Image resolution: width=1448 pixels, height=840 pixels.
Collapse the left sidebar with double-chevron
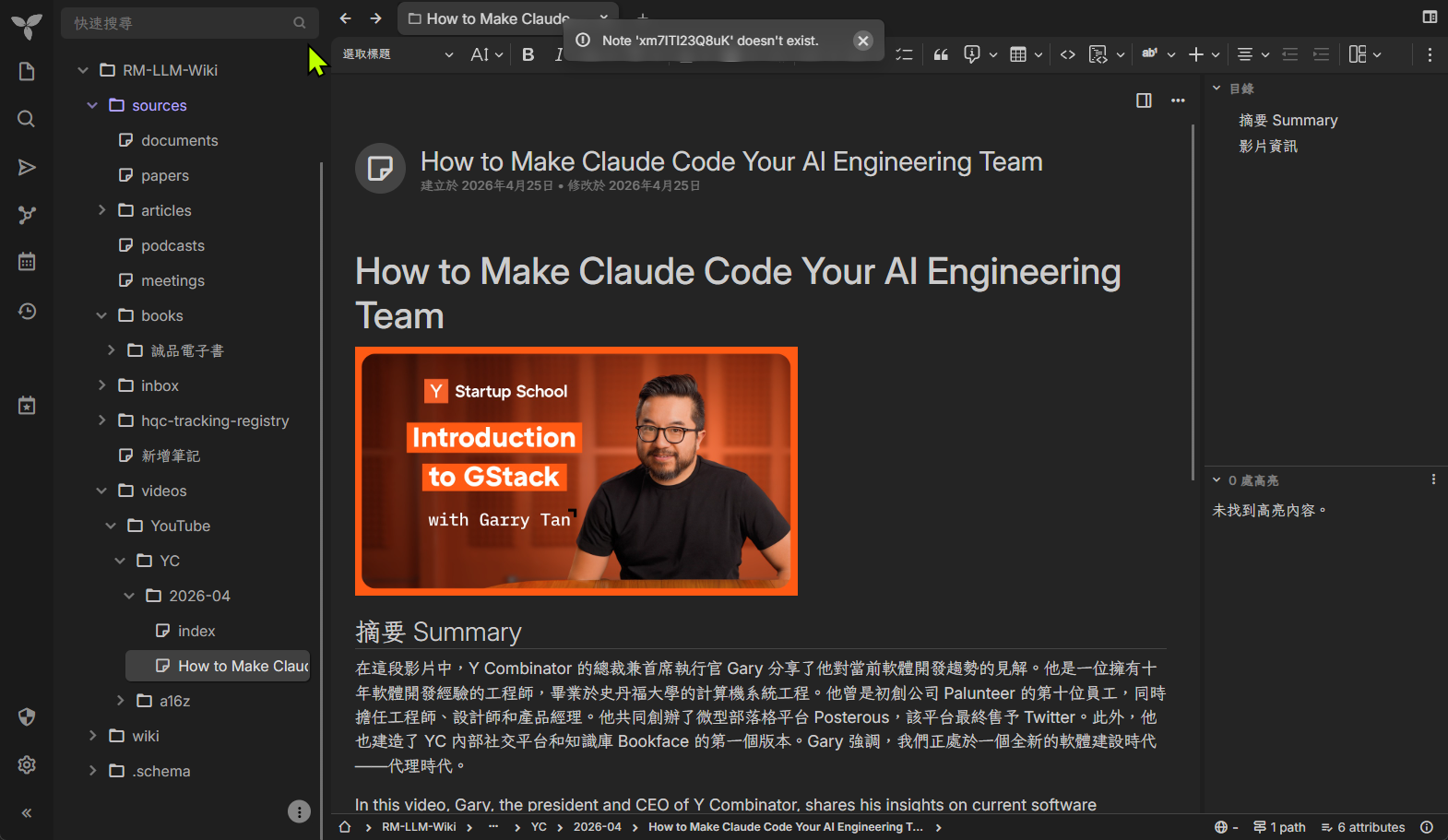(x=27, y=812)
